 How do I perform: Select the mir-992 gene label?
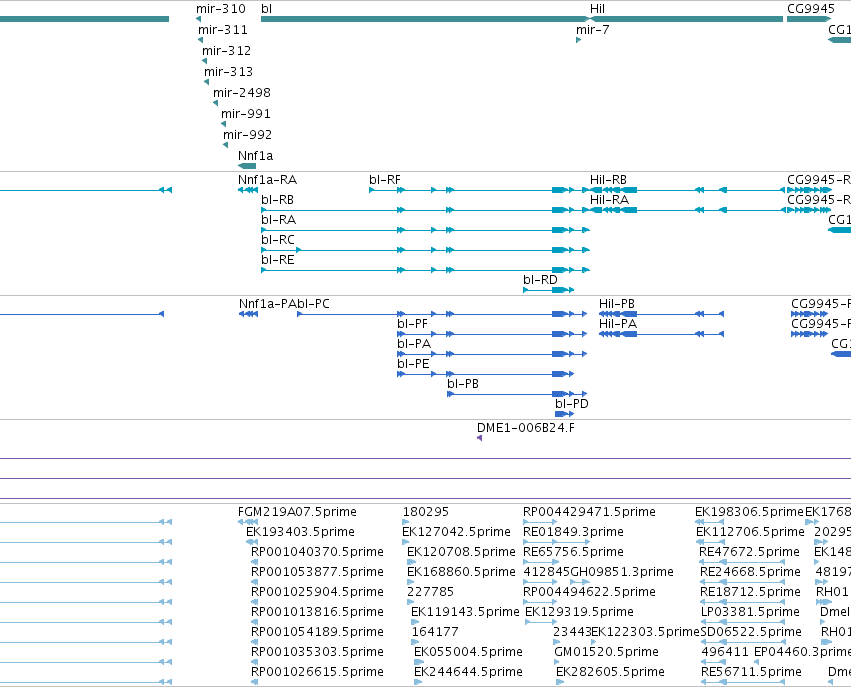point(247,135)
